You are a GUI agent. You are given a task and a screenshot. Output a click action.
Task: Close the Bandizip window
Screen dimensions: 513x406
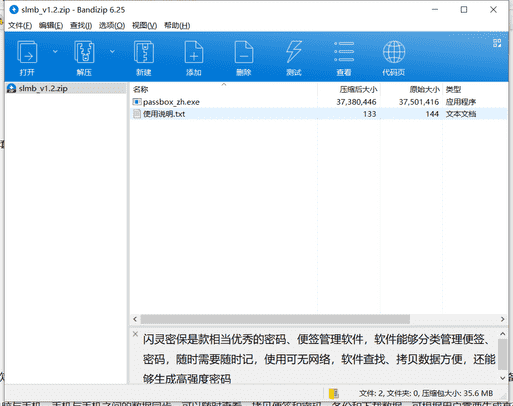pyautogui.click(x=493, y=10)
